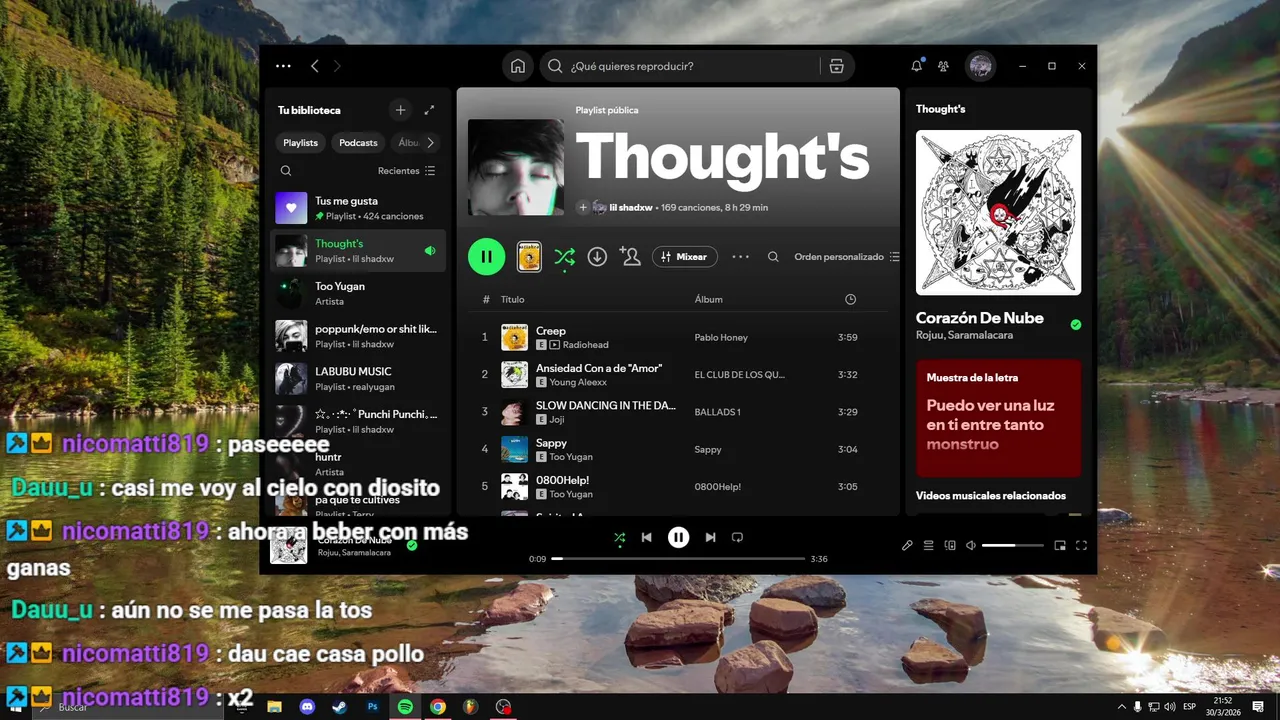Create playlist with library plus icon
Image resolution: width=1280 pixels, height=720 pixels.
click(x=400, y=110)
